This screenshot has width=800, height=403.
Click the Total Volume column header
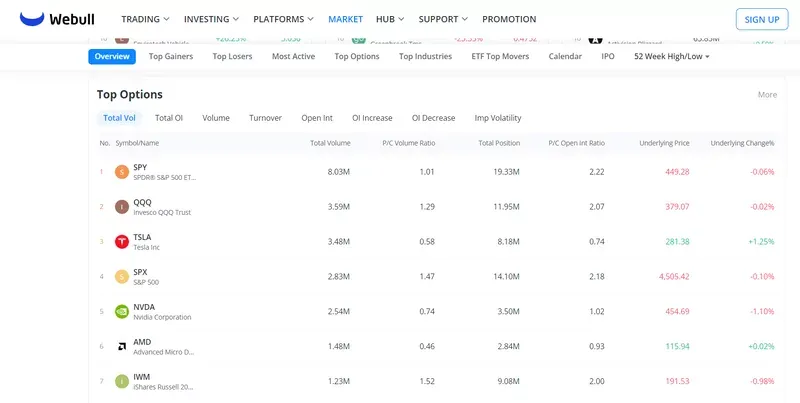pyautogui.click(x=330, y=143)
